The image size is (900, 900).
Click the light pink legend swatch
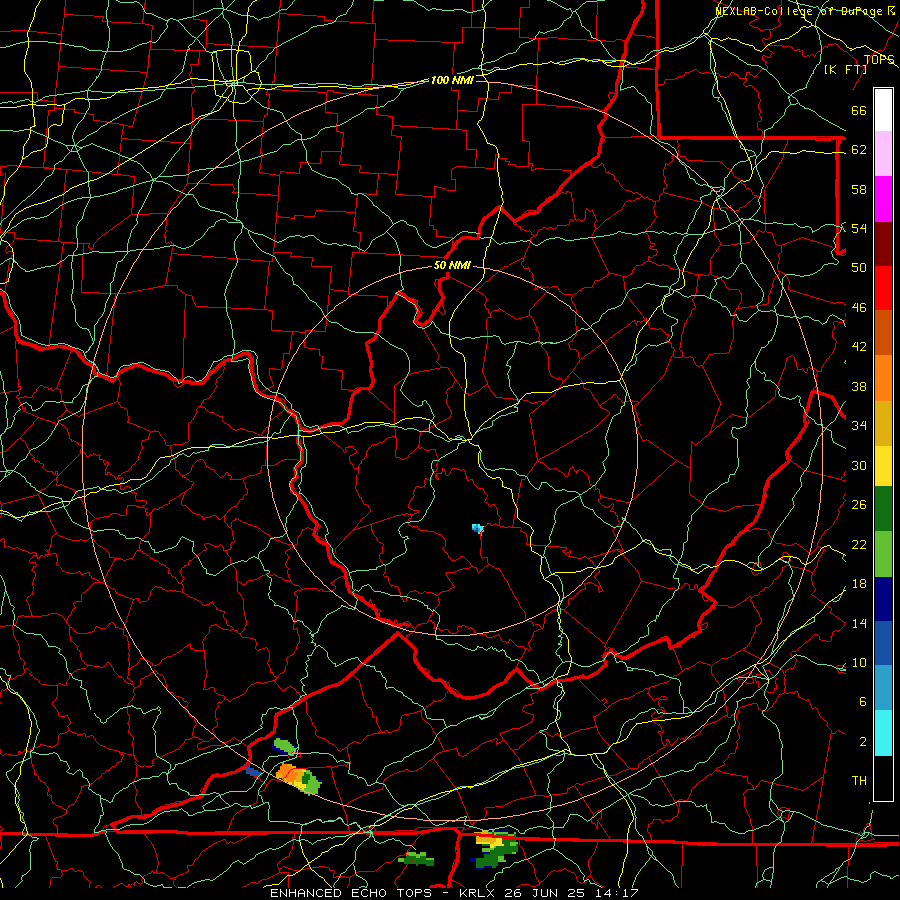point(883,153)
